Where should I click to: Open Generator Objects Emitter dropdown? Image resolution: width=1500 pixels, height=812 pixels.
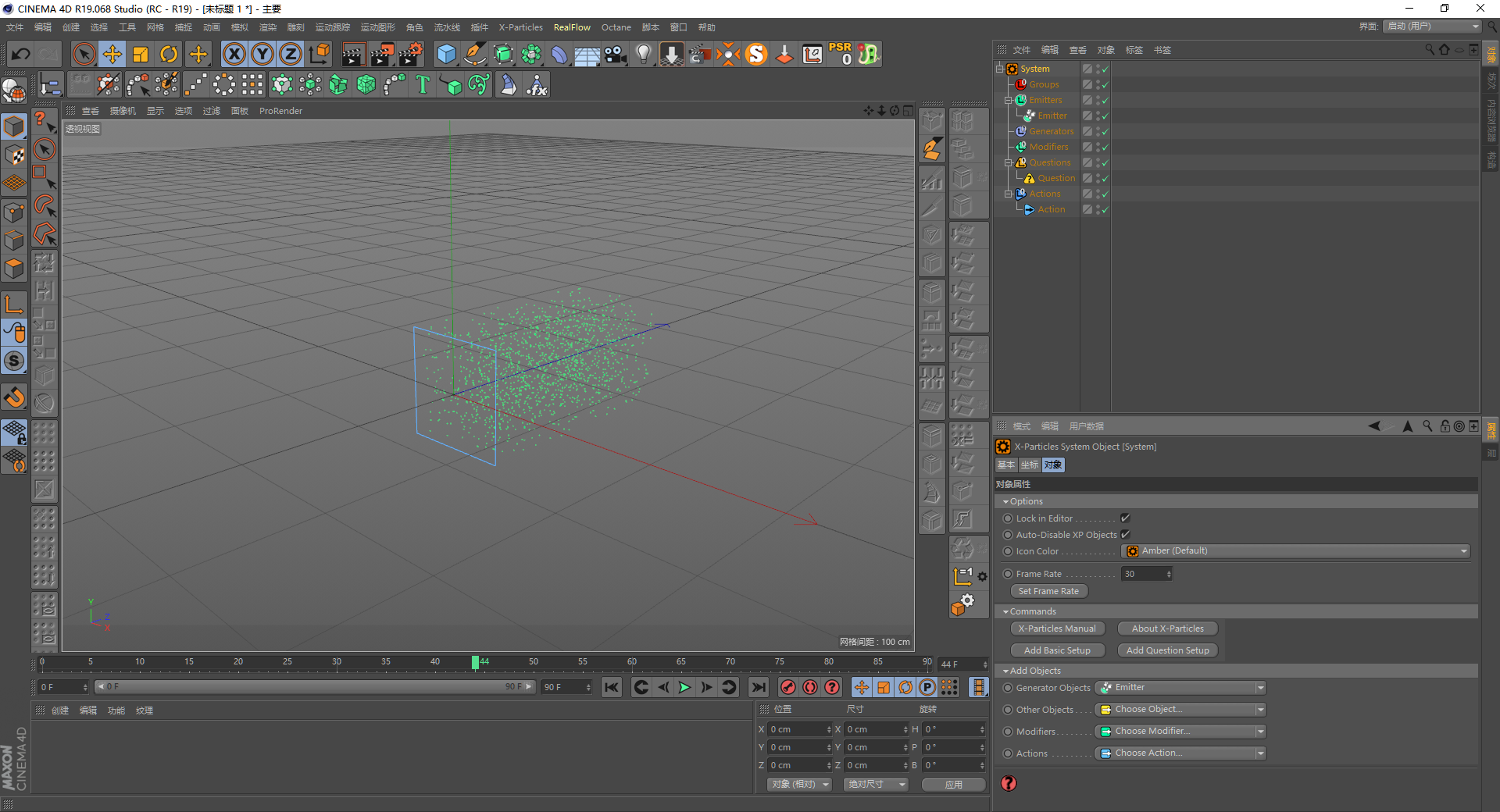pos(1180,688)
